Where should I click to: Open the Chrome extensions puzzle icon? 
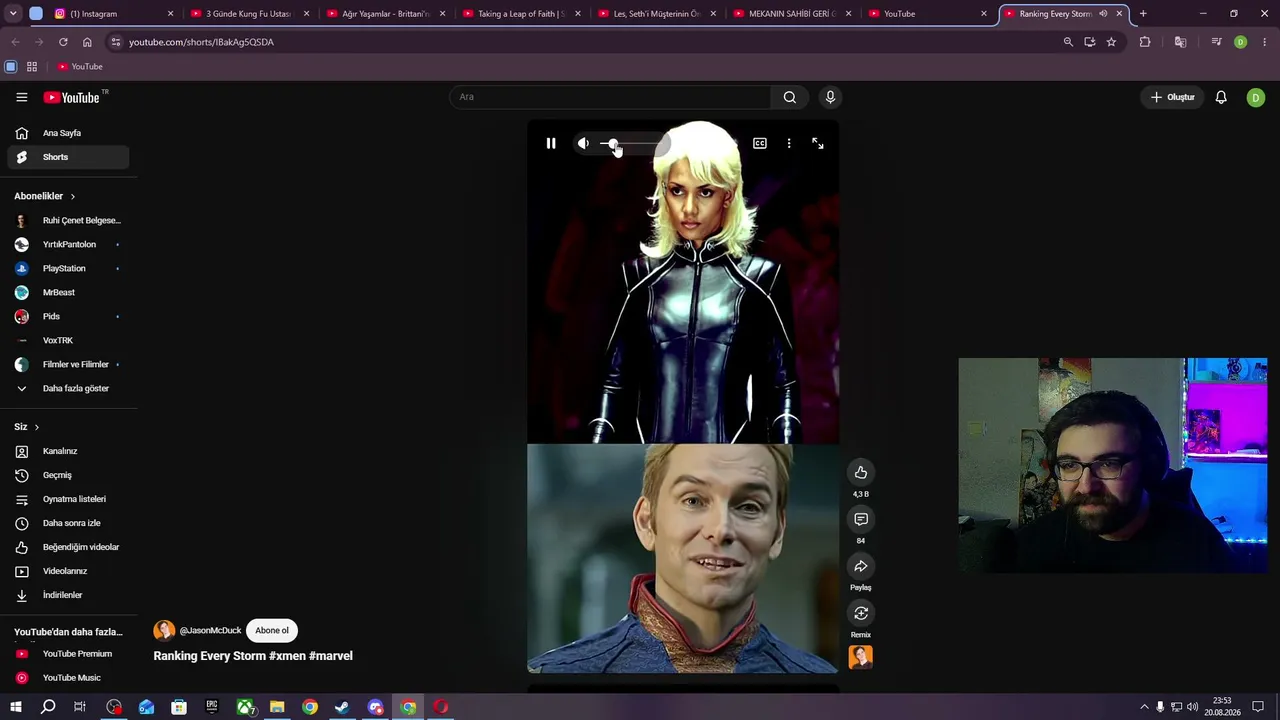point(1145,42)
